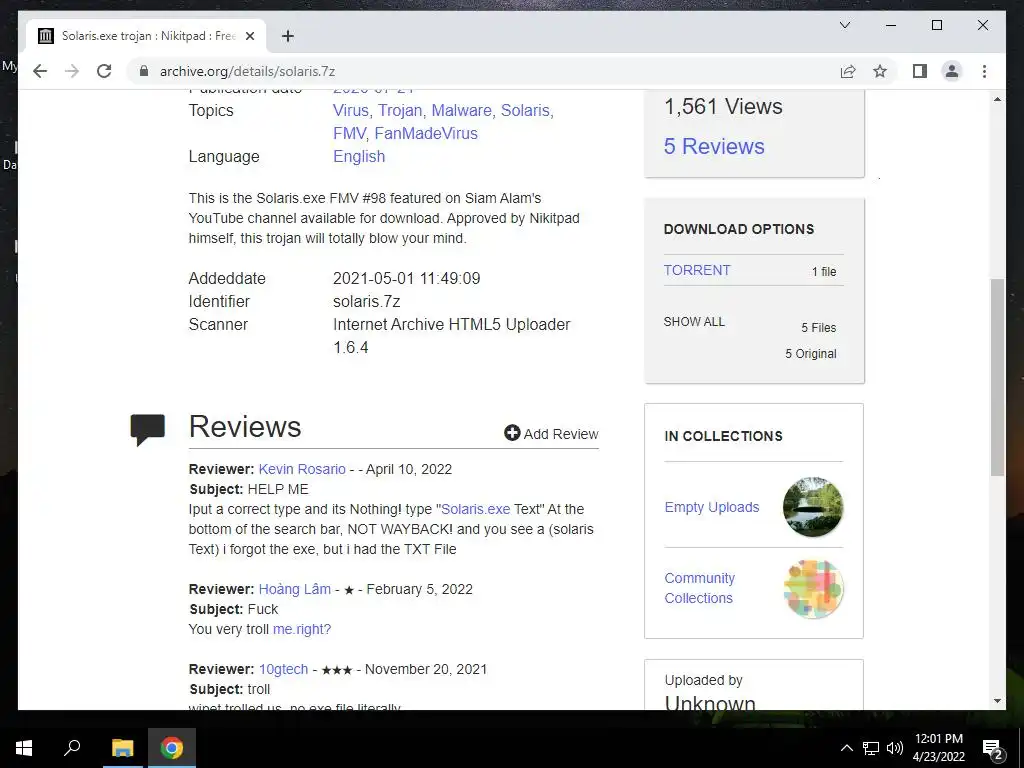Bookmark this page with the star icon
Viewport: 1024px width, 768px height.
[x=880, y=71]
